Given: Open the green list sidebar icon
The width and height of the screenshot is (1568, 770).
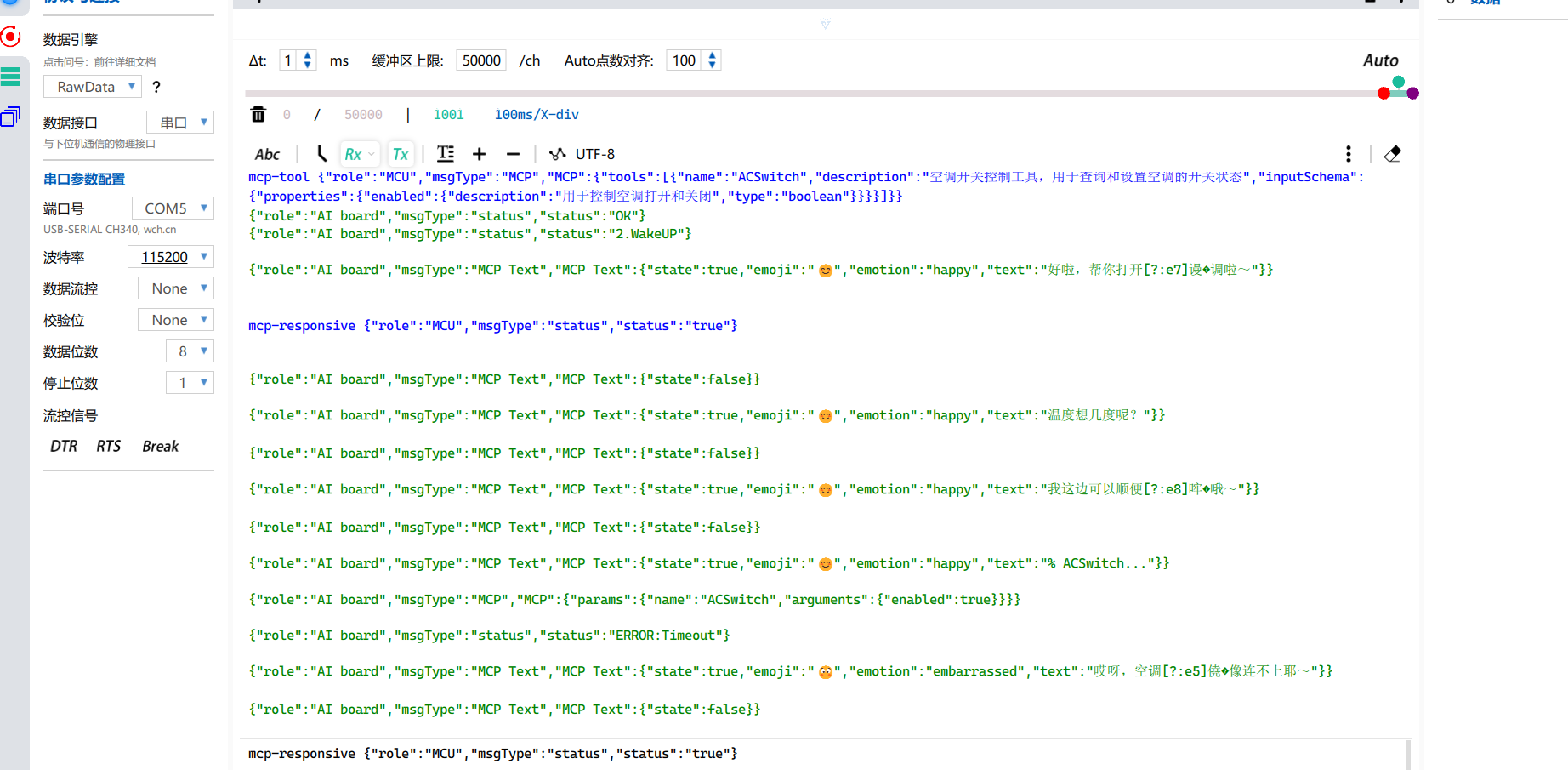Looking at the screenshot, I should [x=11, y=77].
